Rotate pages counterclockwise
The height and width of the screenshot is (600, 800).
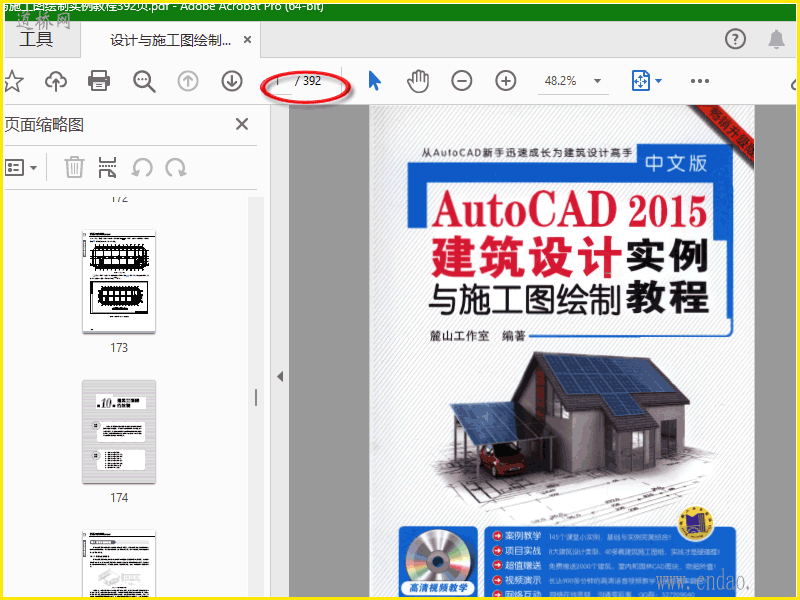(142, 167)
